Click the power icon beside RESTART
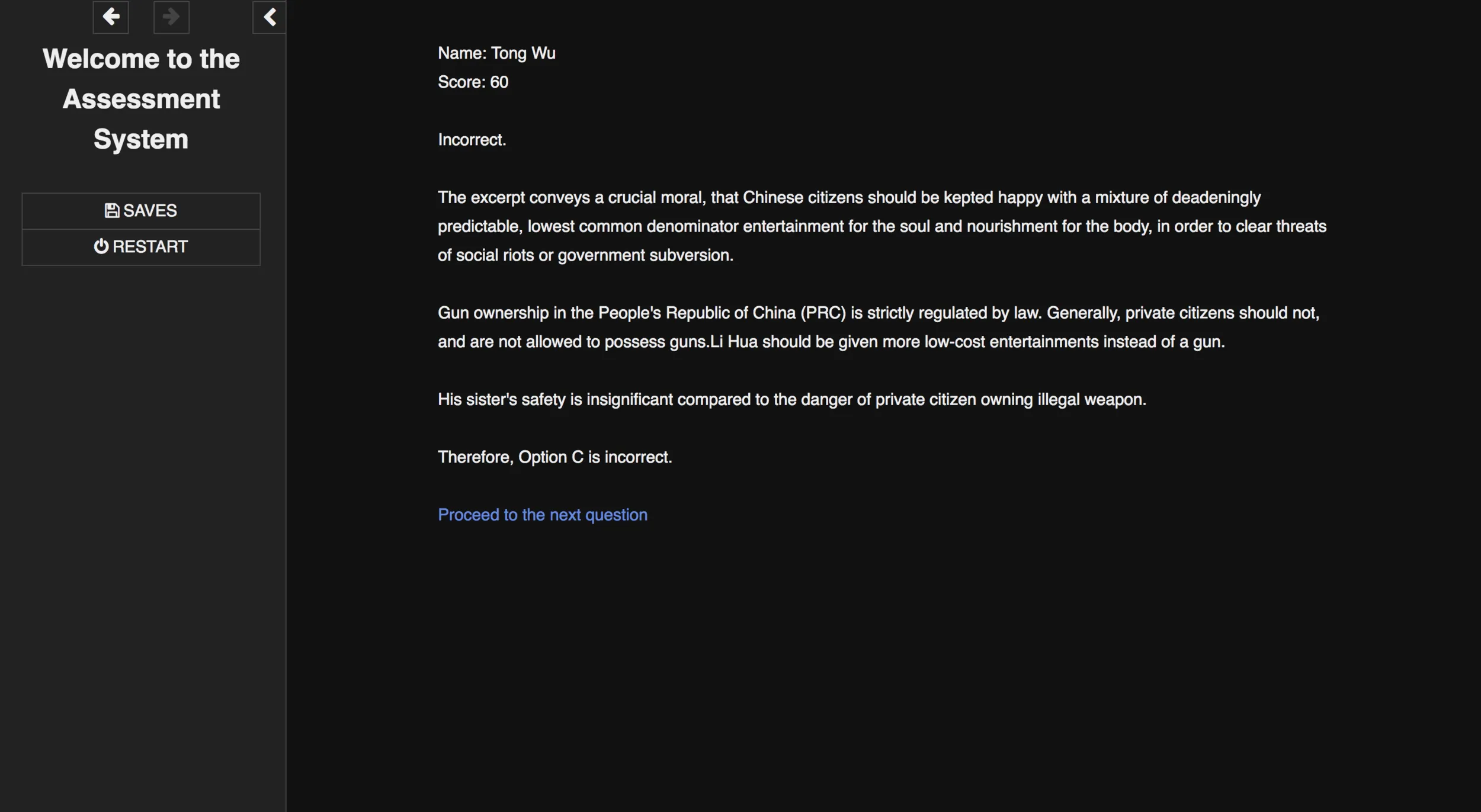This screenshot has height=812, width=1481. pyautogui.click(x=101, y=246)
